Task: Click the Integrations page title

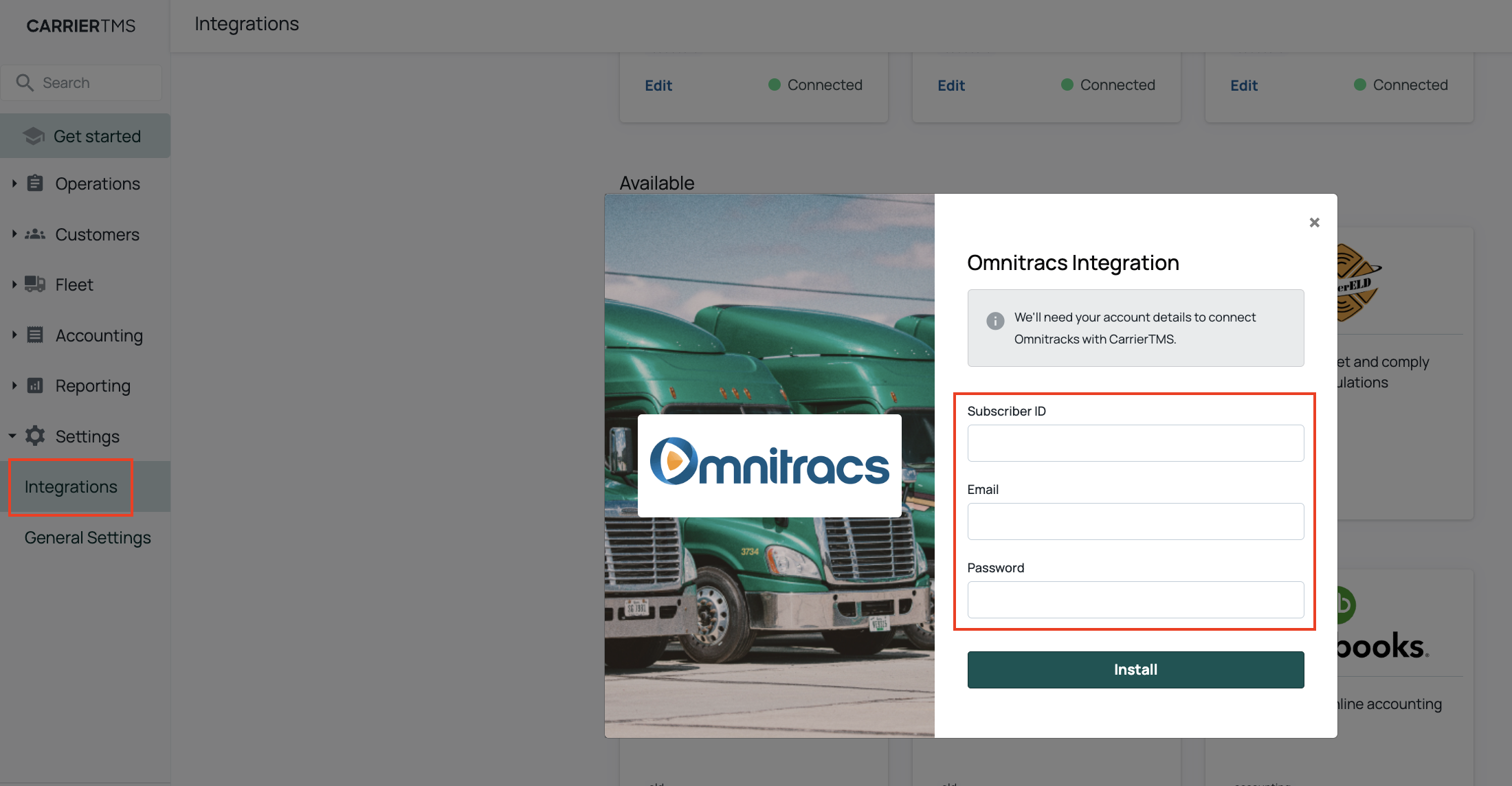Action: (247, 24)
